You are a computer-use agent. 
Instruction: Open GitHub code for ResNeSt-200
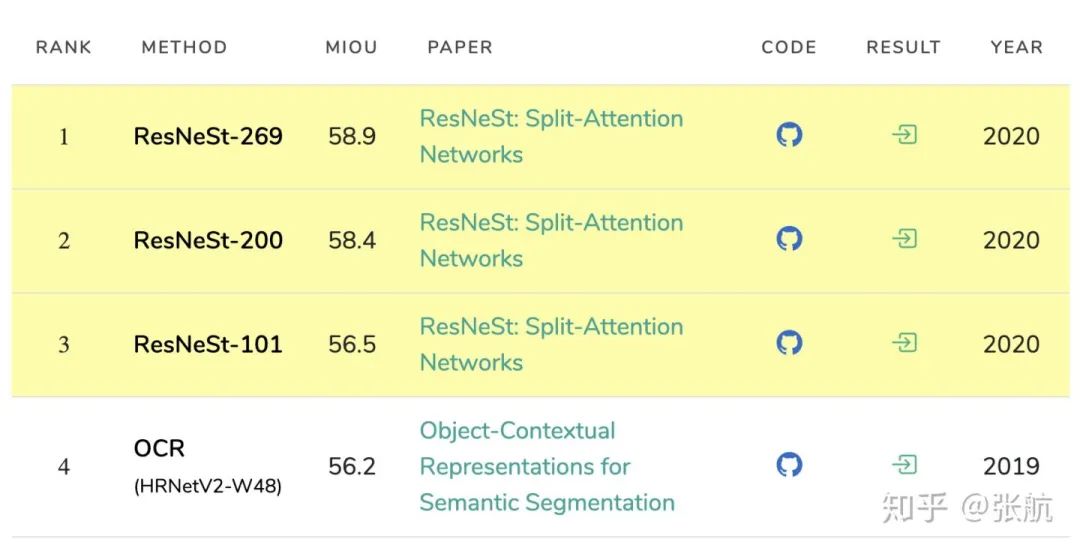coord(790,239)
